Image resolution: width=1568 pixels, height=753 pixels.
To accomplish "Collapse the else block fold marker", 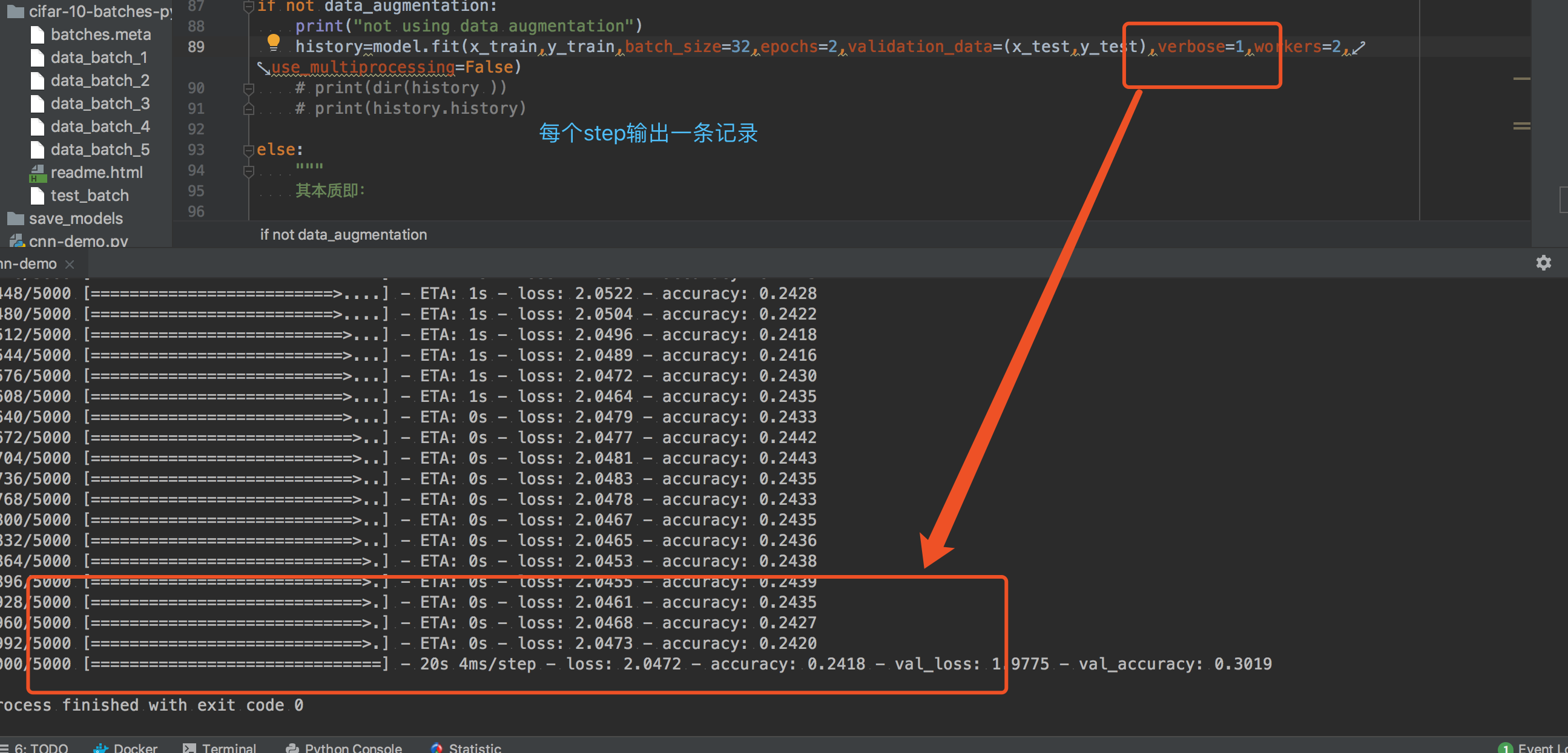I will [x=248, y=150].
